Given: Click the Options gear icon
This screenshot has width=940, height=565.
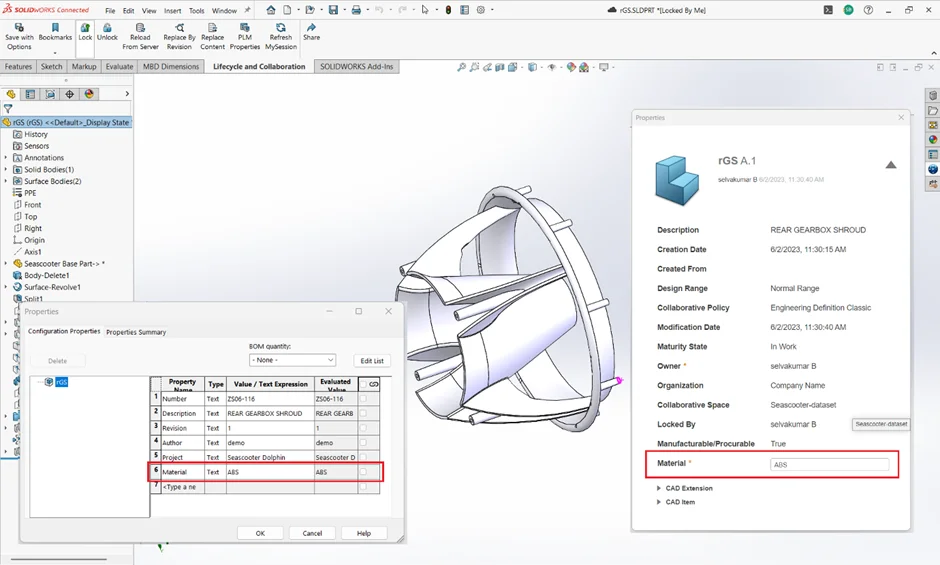Looking at the screenshot, I should point(481,10).
